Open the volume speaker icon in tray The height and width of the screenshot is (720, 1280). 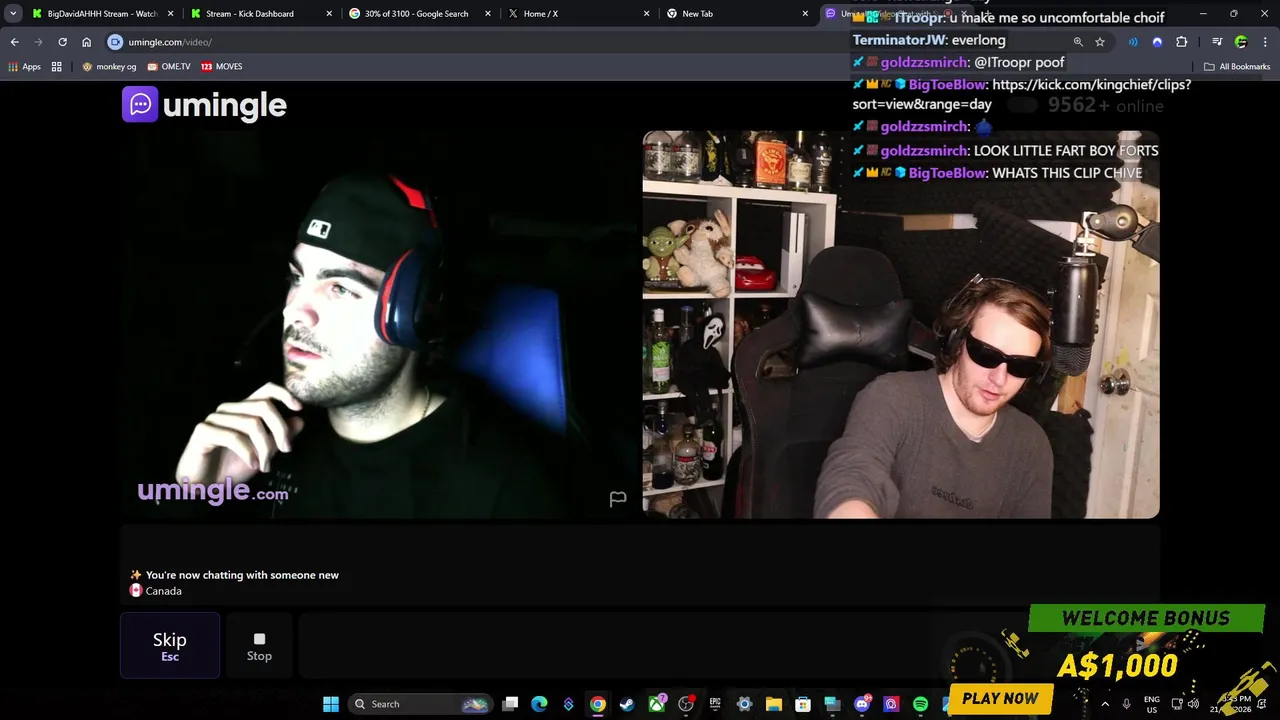coord(1193,704)
